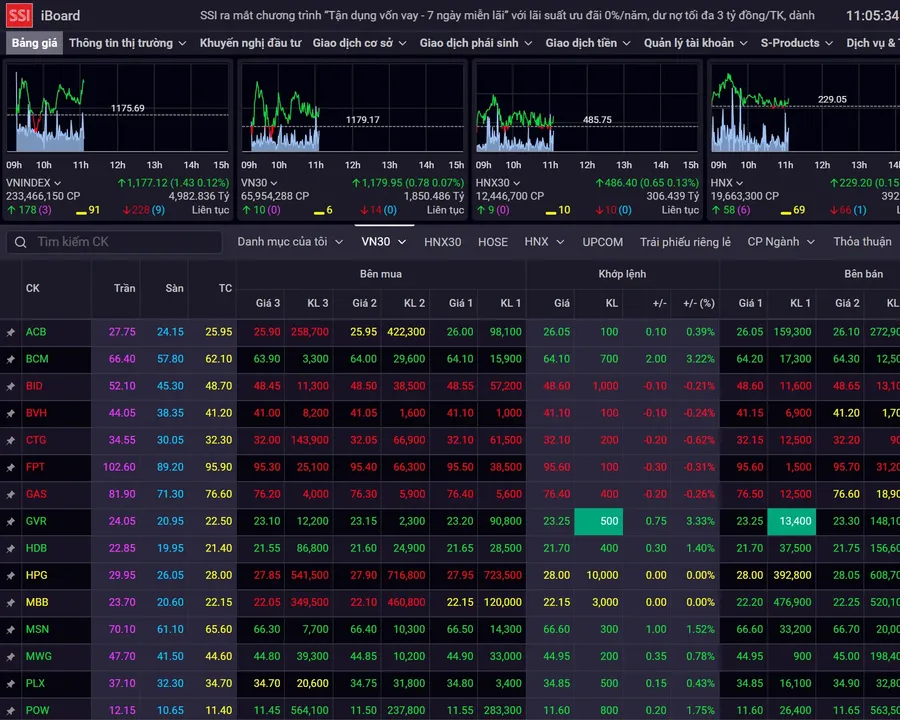
Task: Click the GVR ticker symbol
Action: (36, 522)
